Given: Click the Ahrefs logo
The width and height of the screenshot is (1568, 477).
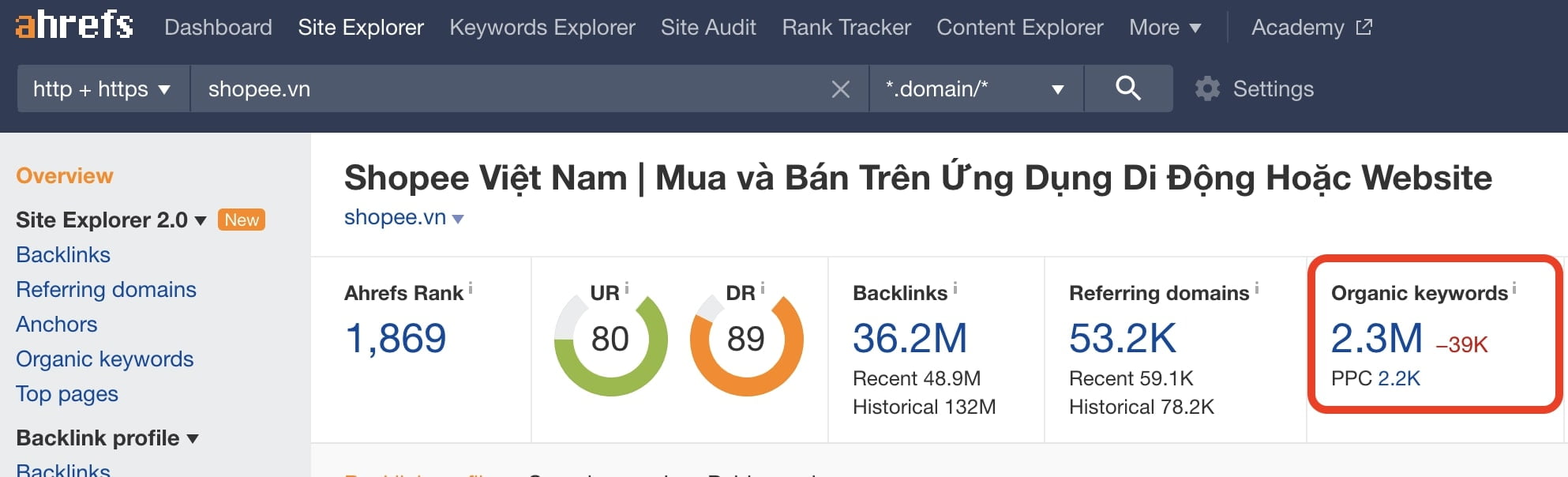Looking at the screenshot, I should coord(74,24).
